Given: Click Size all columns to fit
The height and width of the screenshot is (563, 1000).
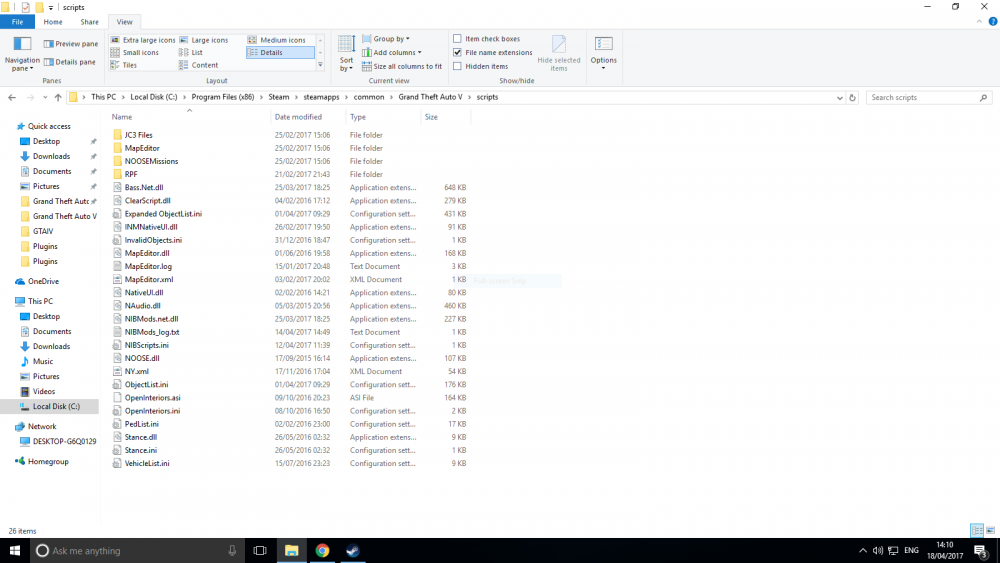Looking at the screenshot, I should (x=401, y=66).
